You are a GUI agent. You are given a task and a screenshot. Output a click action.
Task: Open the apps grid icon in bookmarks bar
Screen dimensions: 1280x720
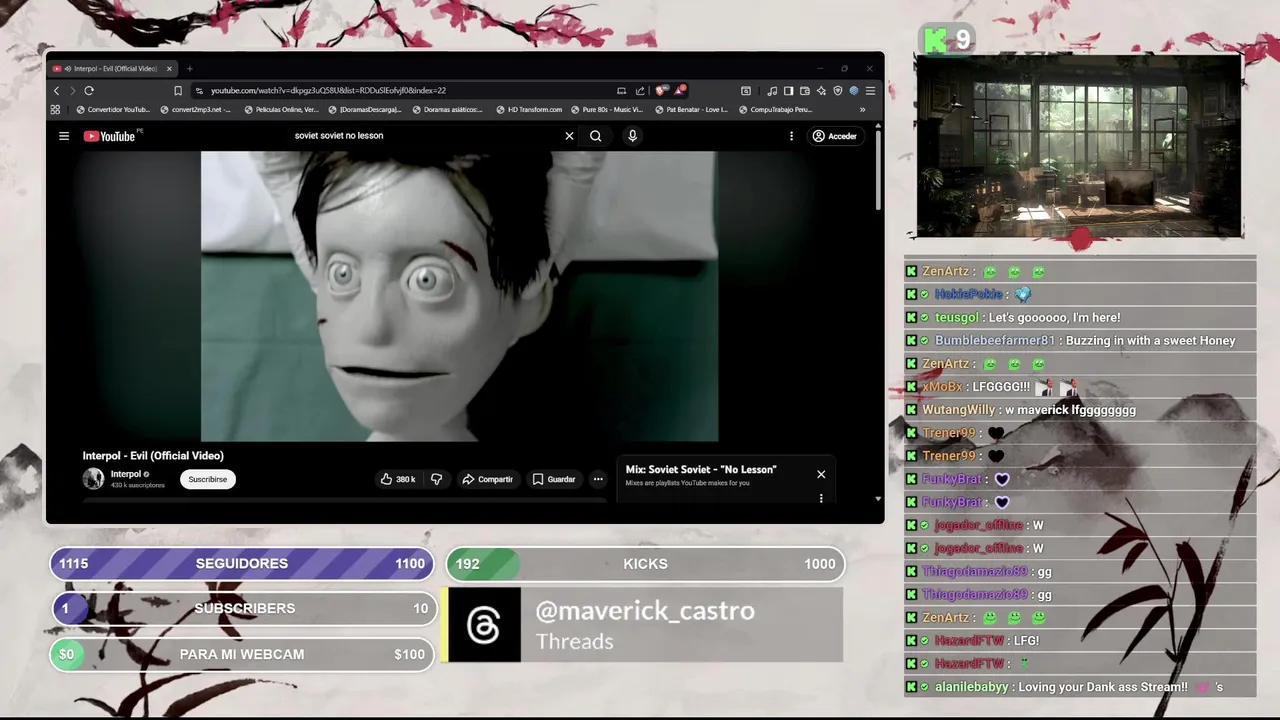[x=55, y=110]
